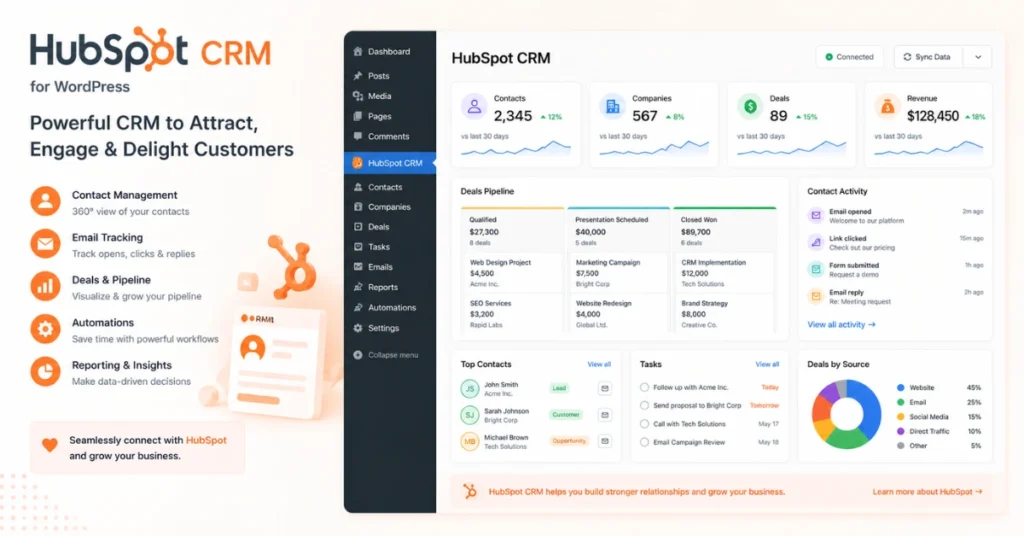Check Send proposal to Bright Corp task

click(645, 405)
